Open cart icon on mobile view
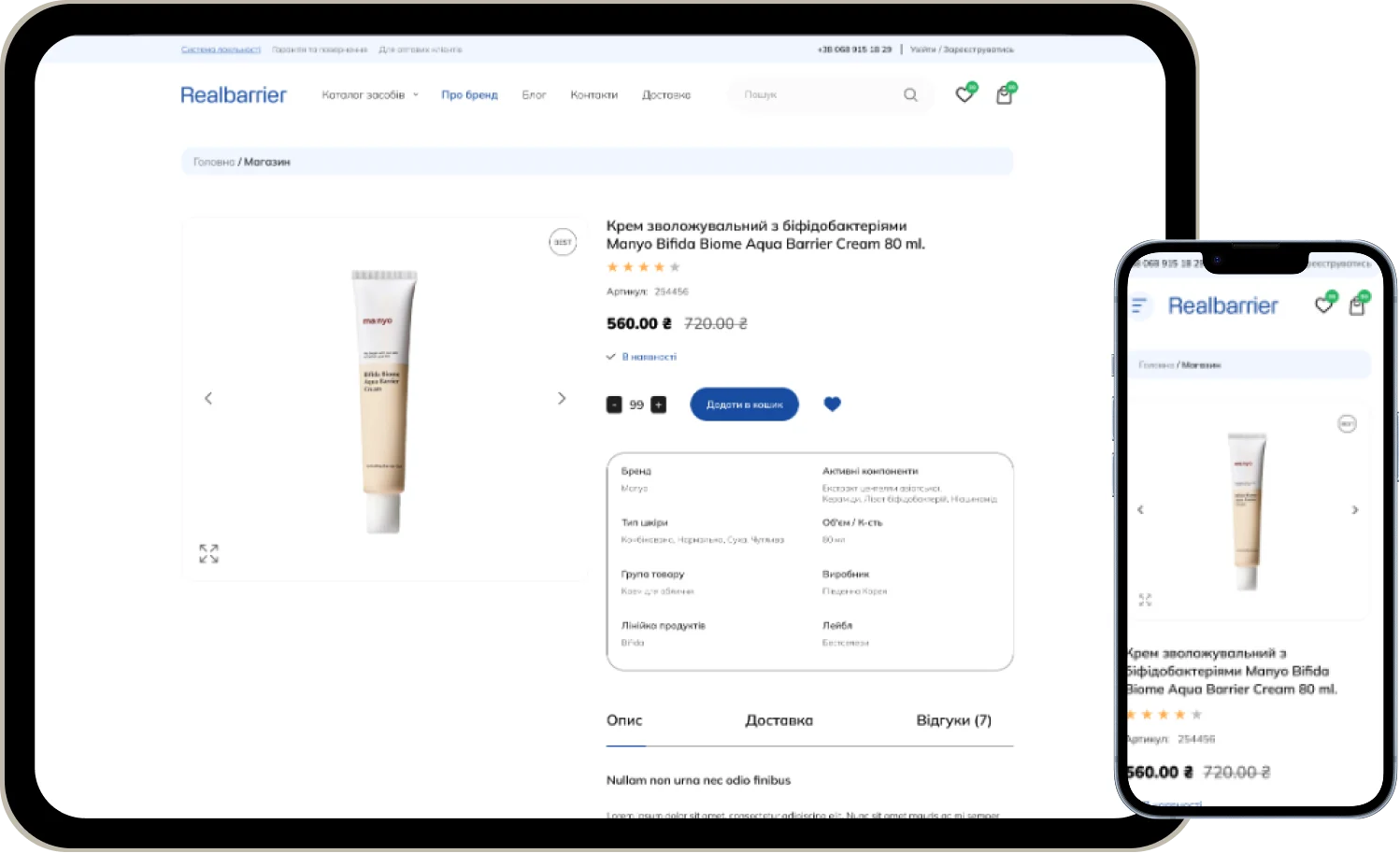1400x853 pixels. tap(1357, 306)
